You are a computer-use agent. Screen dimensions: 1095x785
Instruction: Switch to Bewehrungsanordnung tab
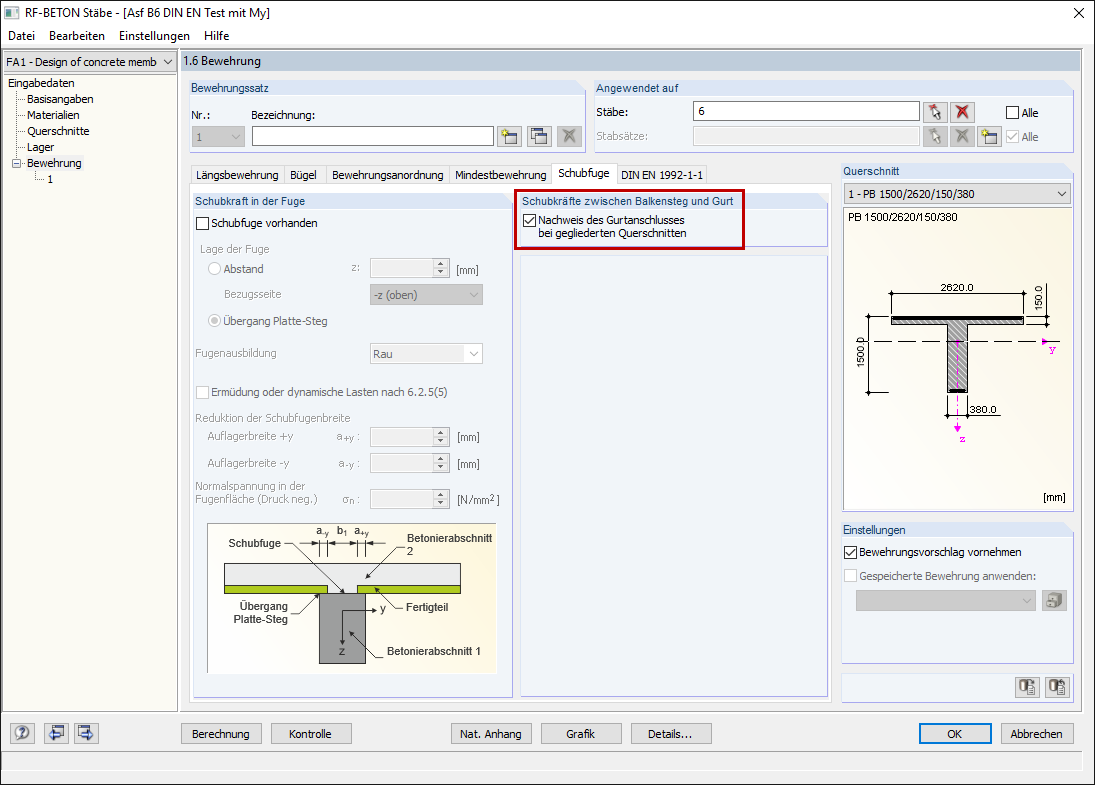click(x=388, y=175)
